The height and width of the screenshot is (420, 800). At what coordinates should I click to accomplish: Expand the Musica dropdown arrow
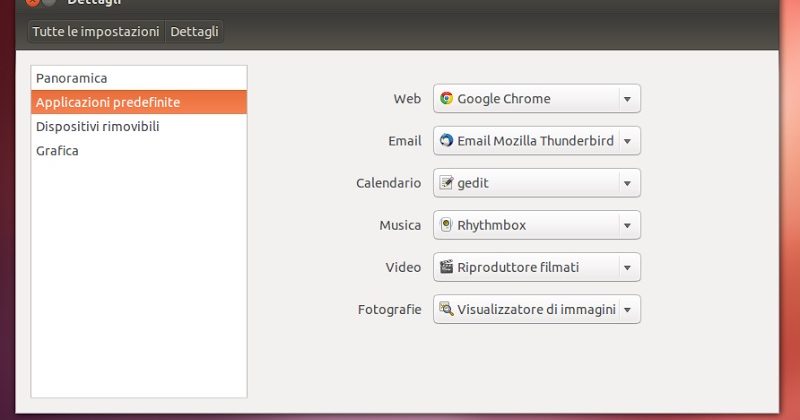[628, 226]
